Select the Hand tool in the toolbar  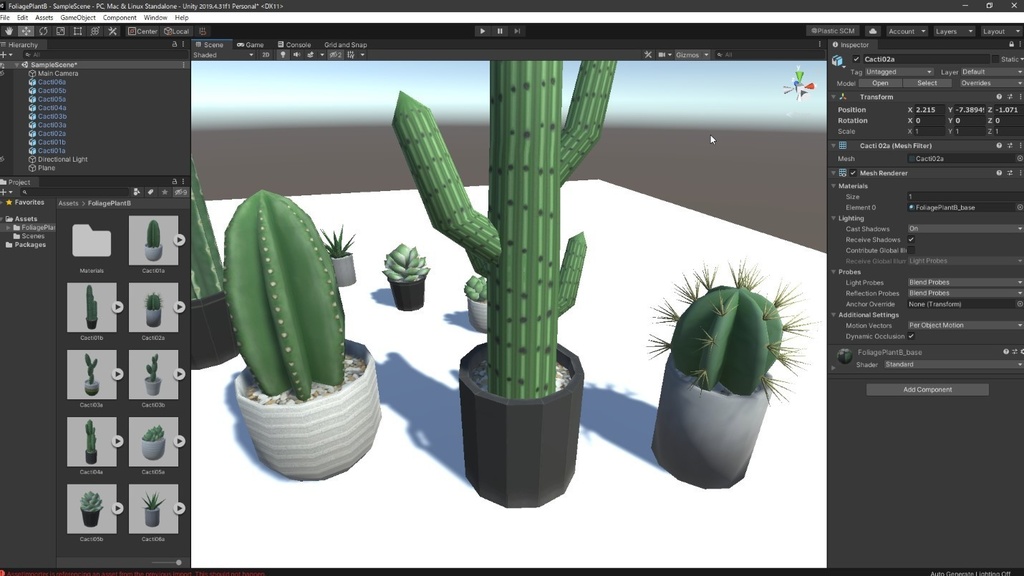(x=9, y=31)
